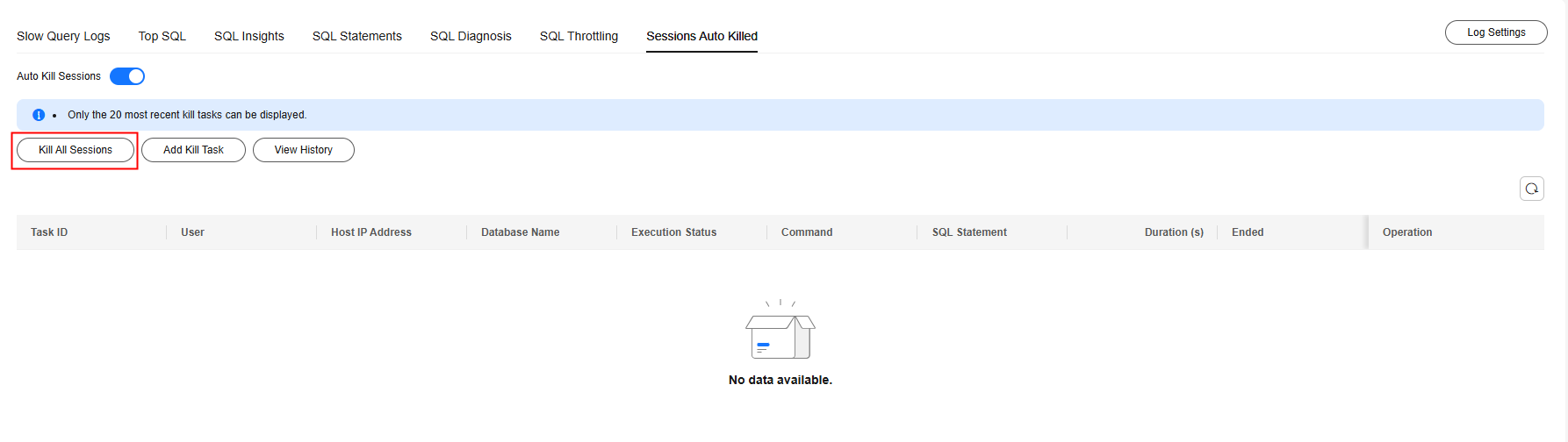The width and height of the screenshot is (1568, 442).
Task: Select the Sessions Auto Killed tab
Action: 701,36
